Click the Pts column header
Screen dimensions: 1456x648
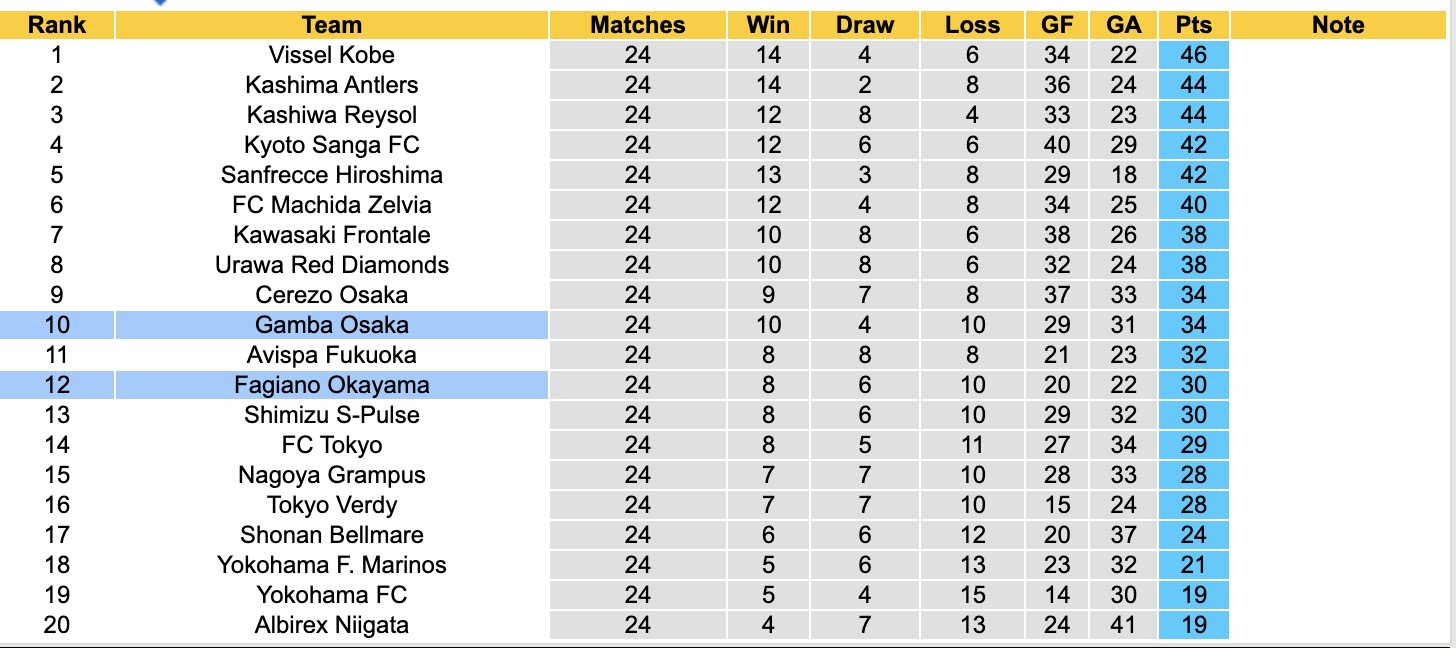pos(1193,25)
